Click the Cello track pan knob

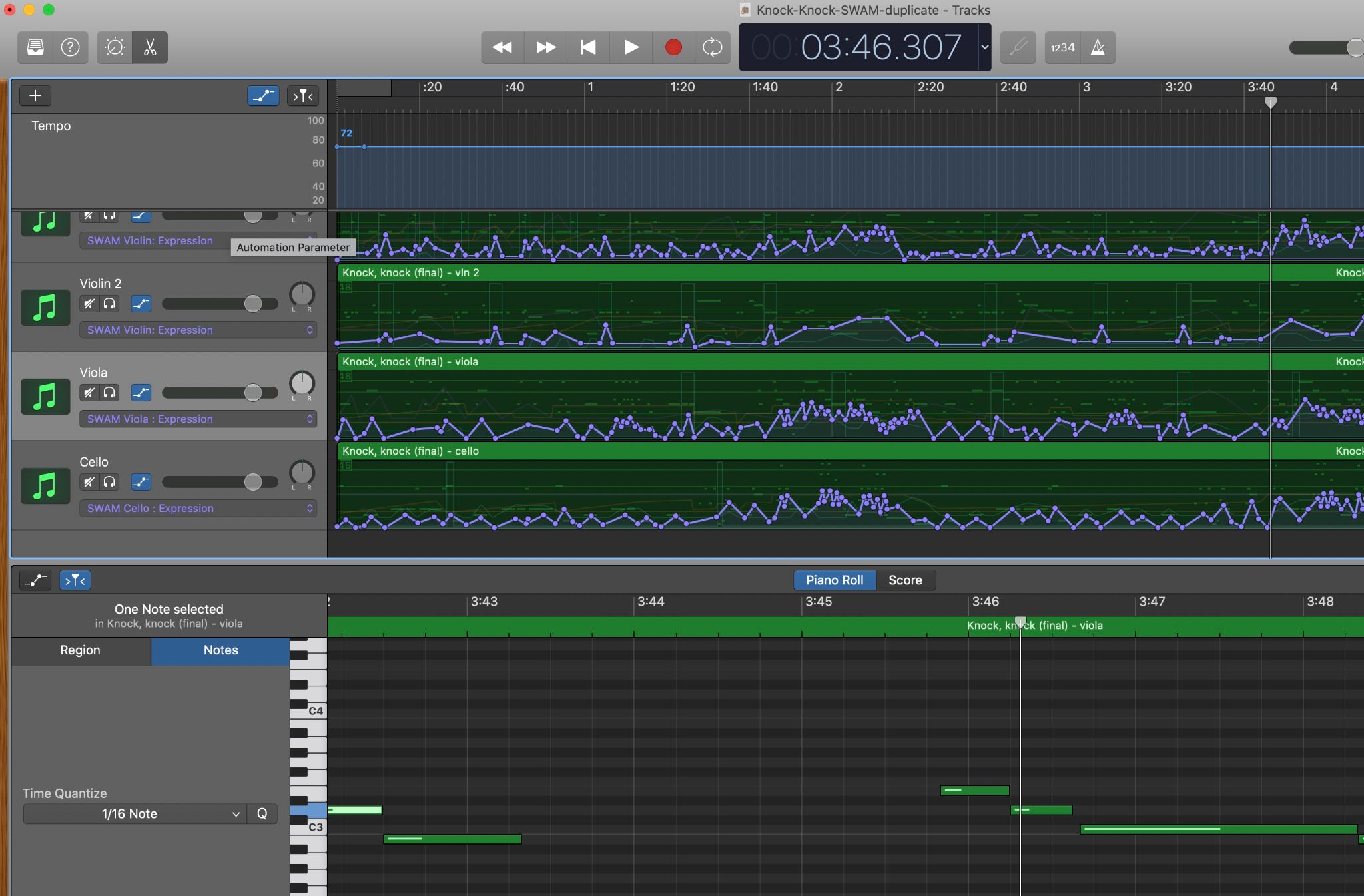coord(302,473)
